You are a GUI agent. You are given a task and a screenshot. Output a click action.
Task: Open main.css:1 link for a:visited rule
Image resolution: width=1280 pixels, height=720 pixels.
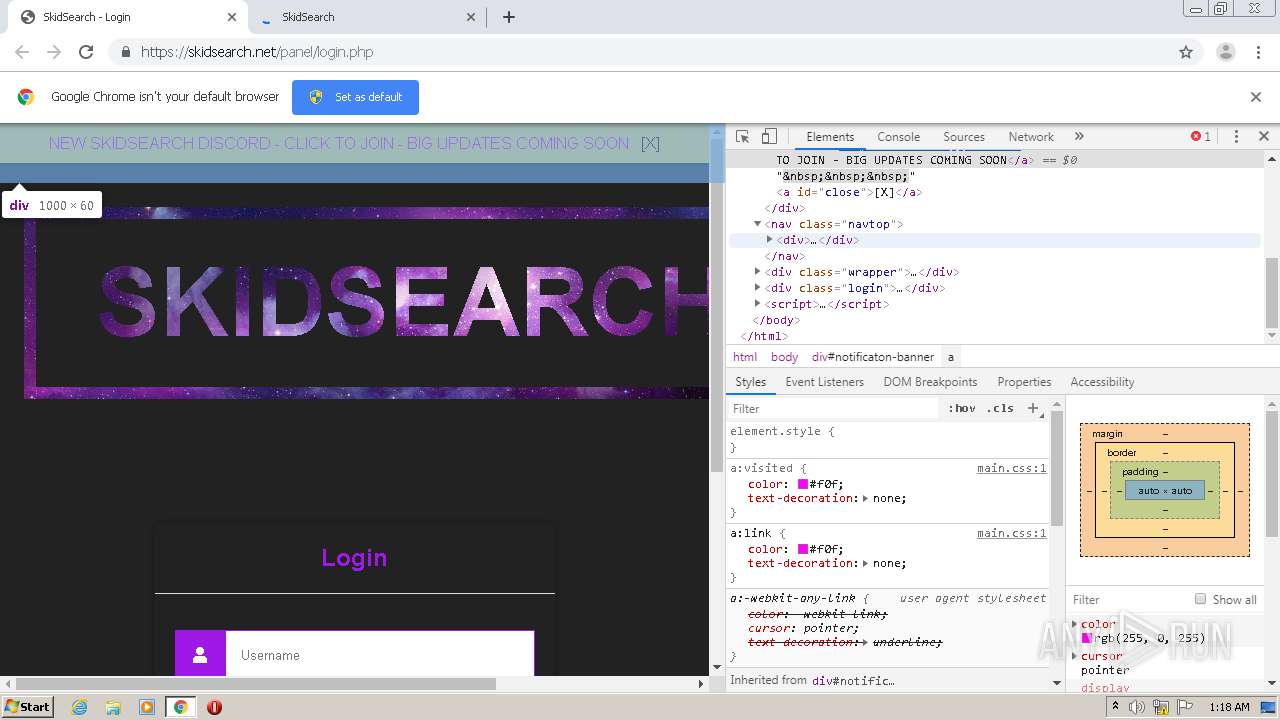1011,468
